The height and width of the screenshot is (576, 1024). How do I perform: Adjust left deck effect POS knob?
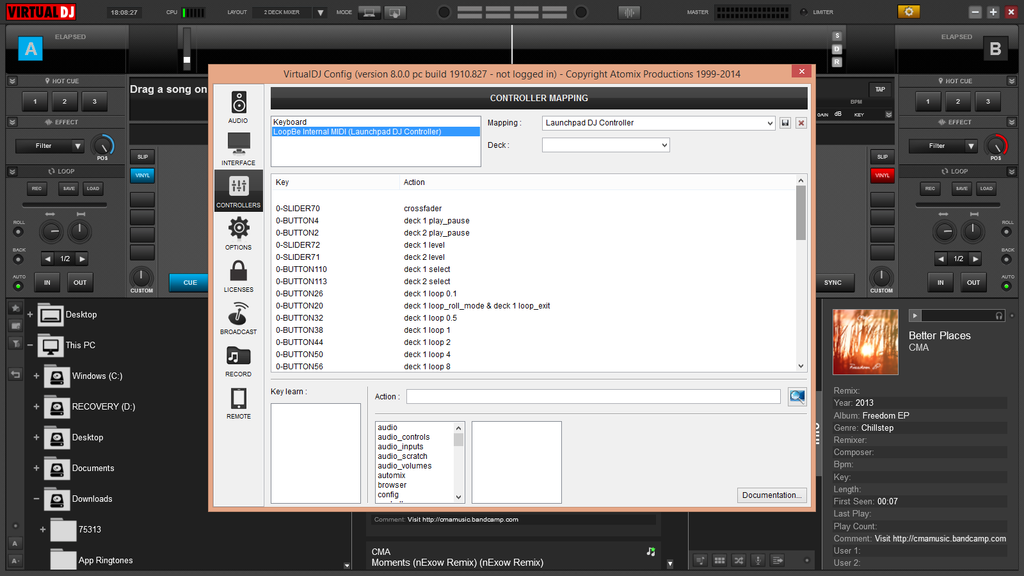103,145
